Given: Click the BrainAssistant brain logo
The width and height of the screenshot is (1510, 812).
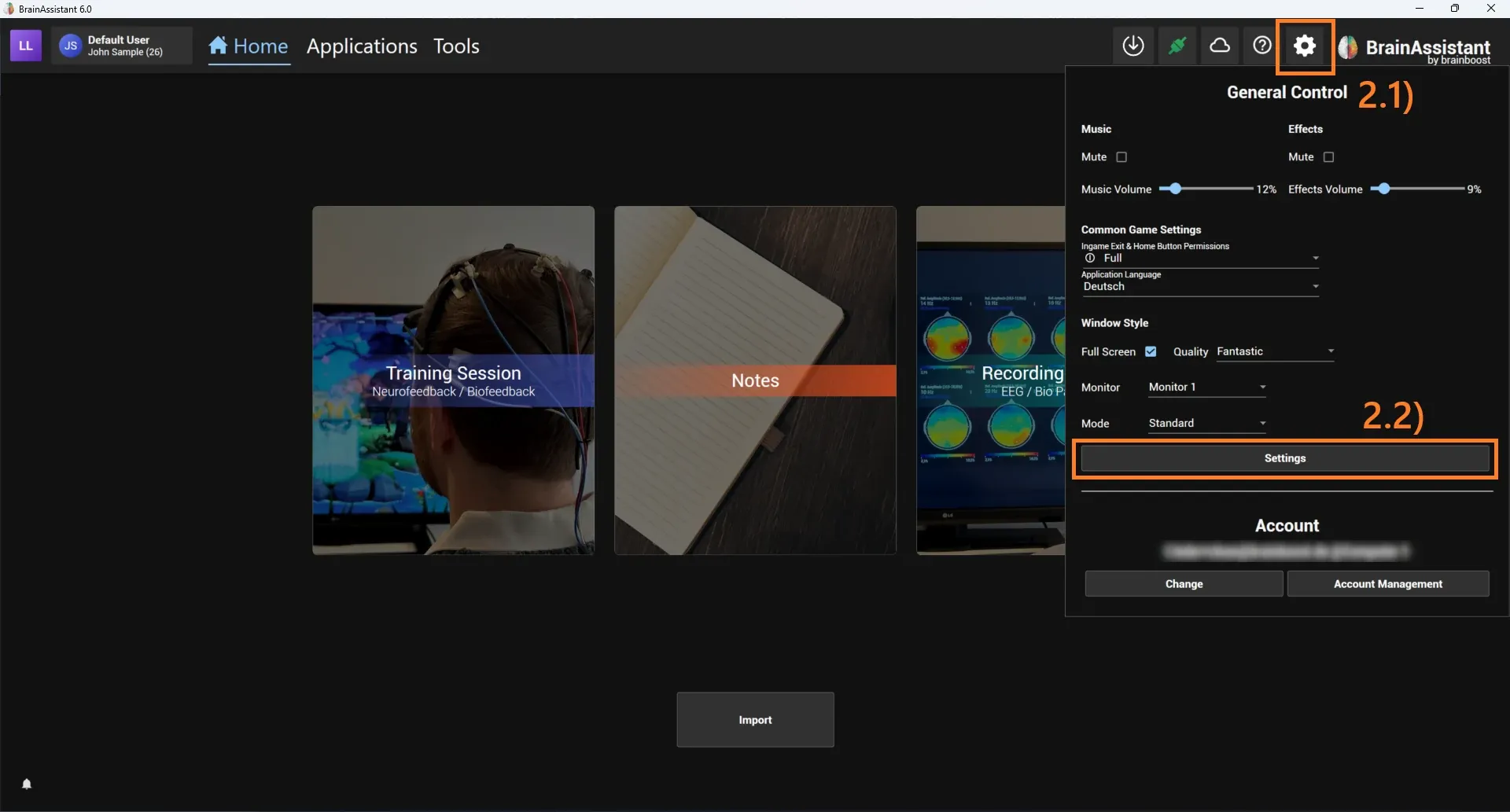Looking at the screenshot, I should 1348,47.
